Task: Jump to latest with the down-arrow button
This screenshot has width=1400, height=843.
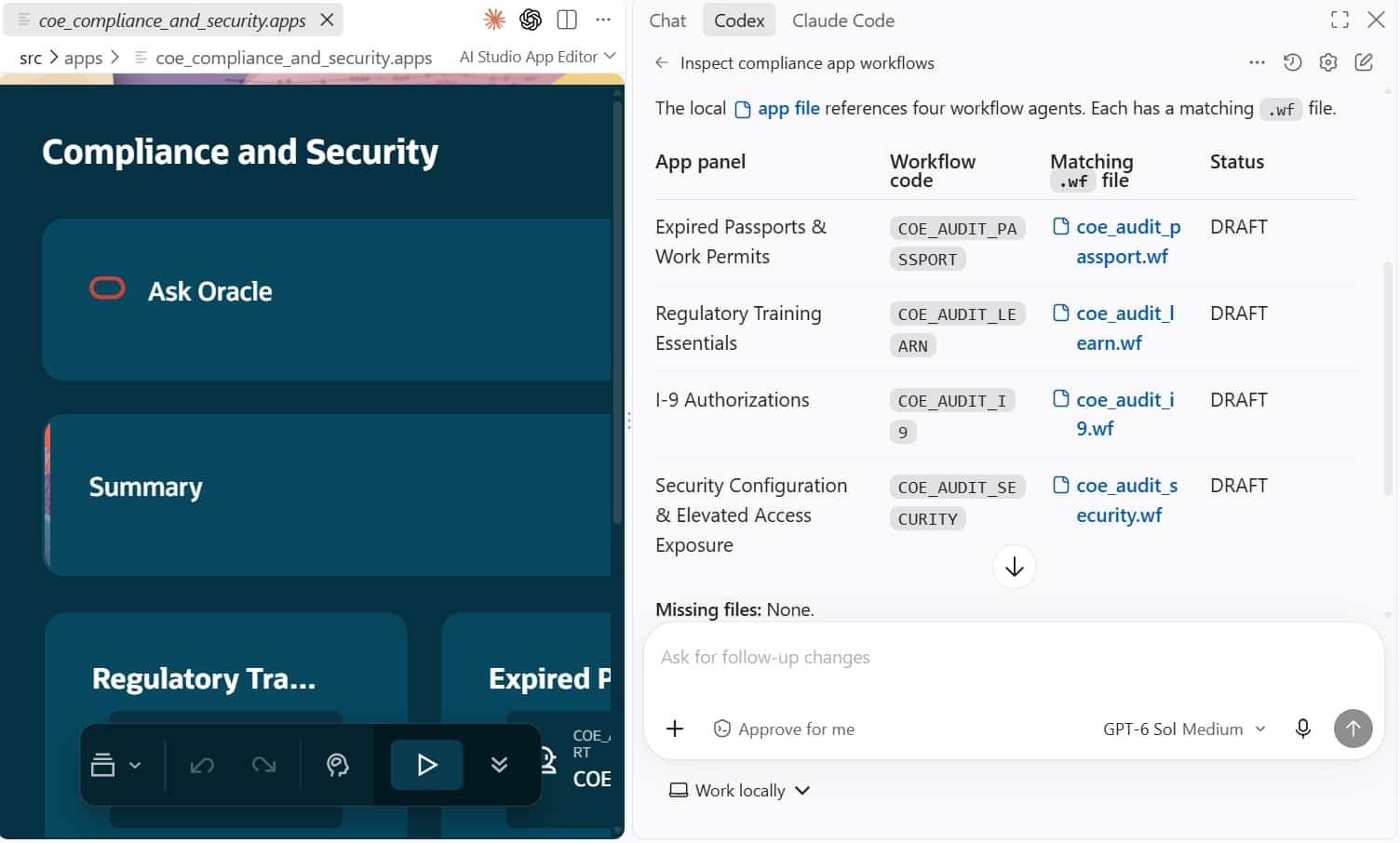Action: 1015,567
